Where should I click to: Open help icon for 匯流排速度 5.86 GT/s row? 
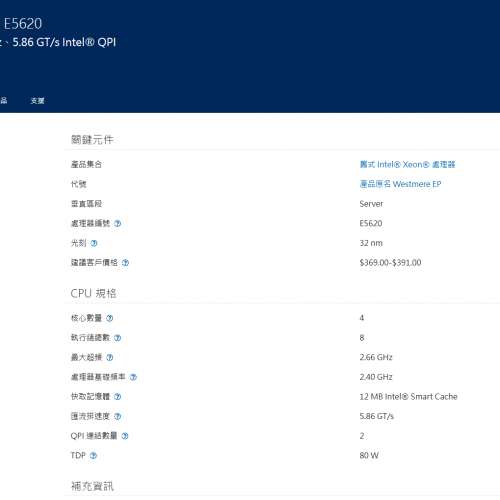click(x=118, y=416)
